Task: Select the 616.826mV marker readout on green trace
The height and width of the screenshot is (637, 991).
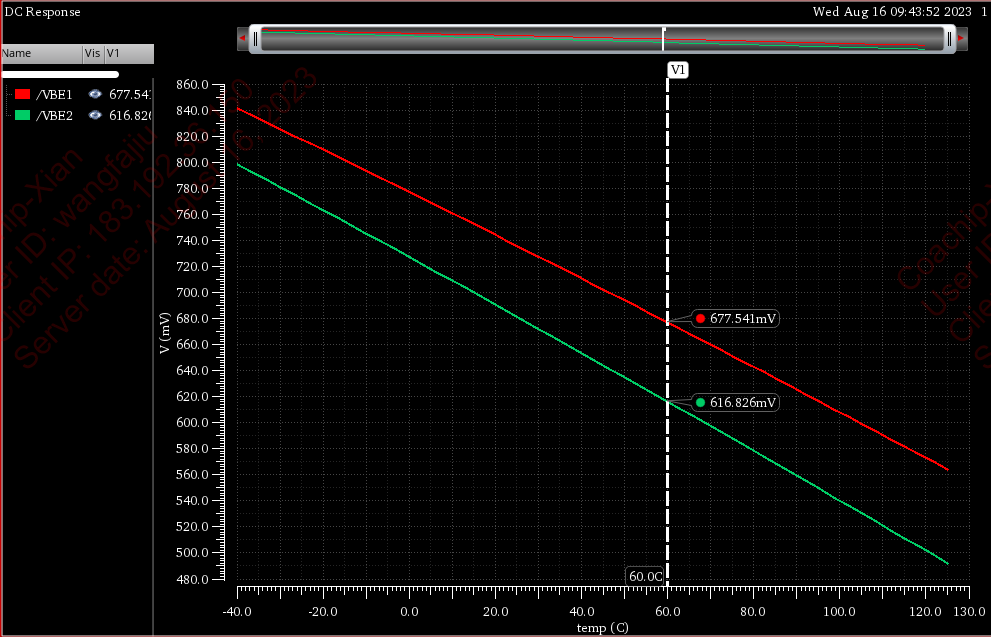Action: [x=736, y=402]
